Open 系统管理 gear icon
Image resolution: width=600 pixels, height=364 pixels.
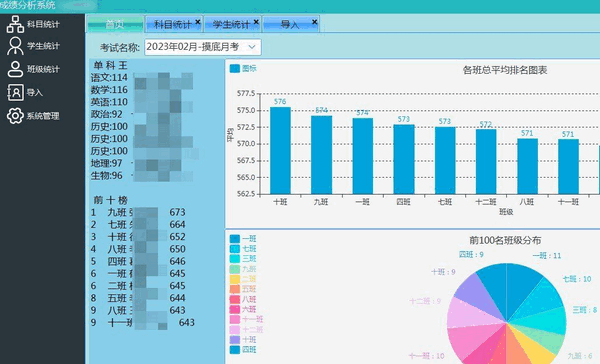tap(15, 116)
